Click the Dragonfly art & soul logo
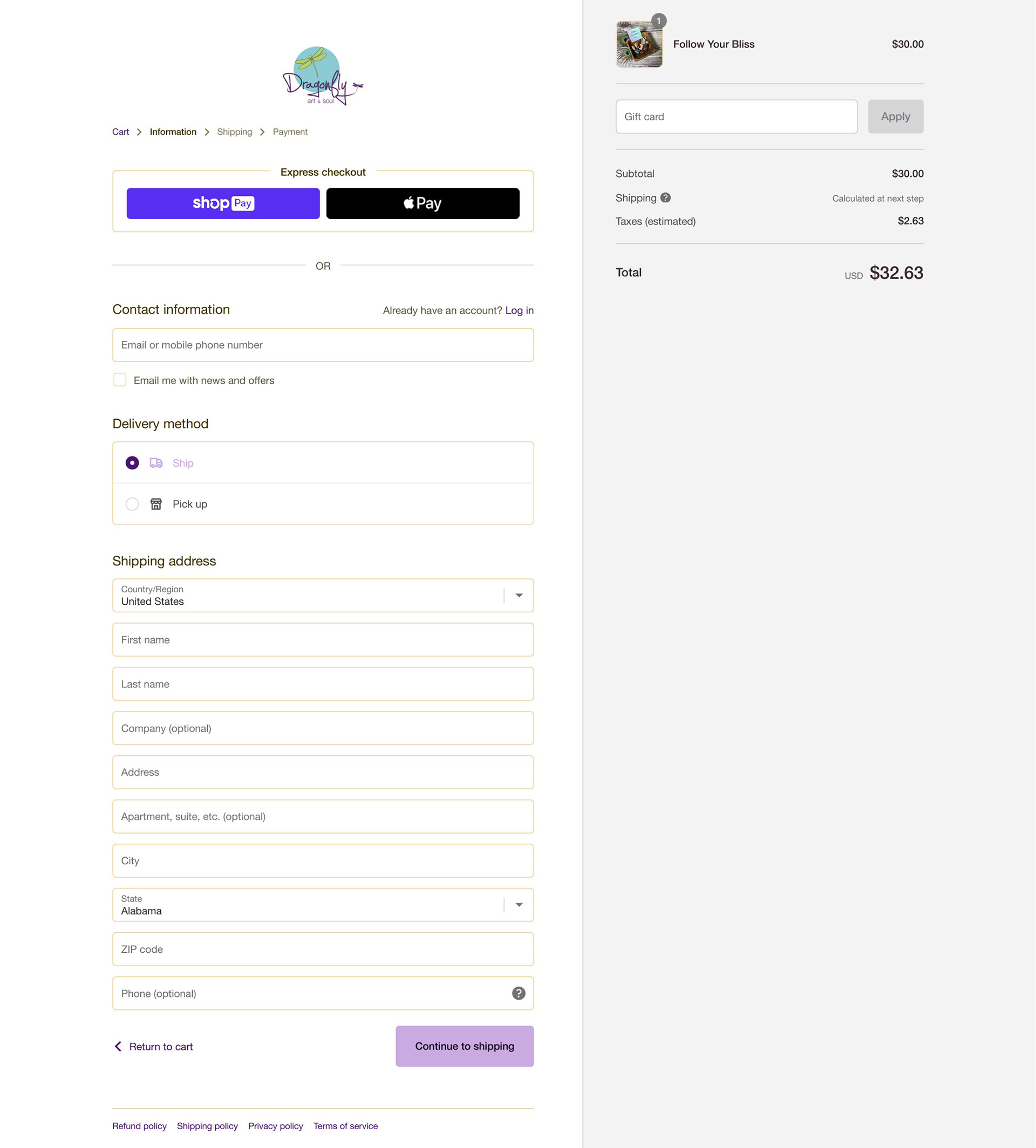This screenshot has width=1036, height=1148. pos(322,76)
